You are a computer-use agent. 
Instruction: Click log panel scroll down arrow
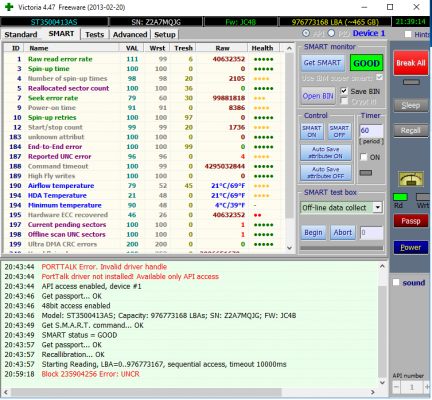tap(382, 383)
